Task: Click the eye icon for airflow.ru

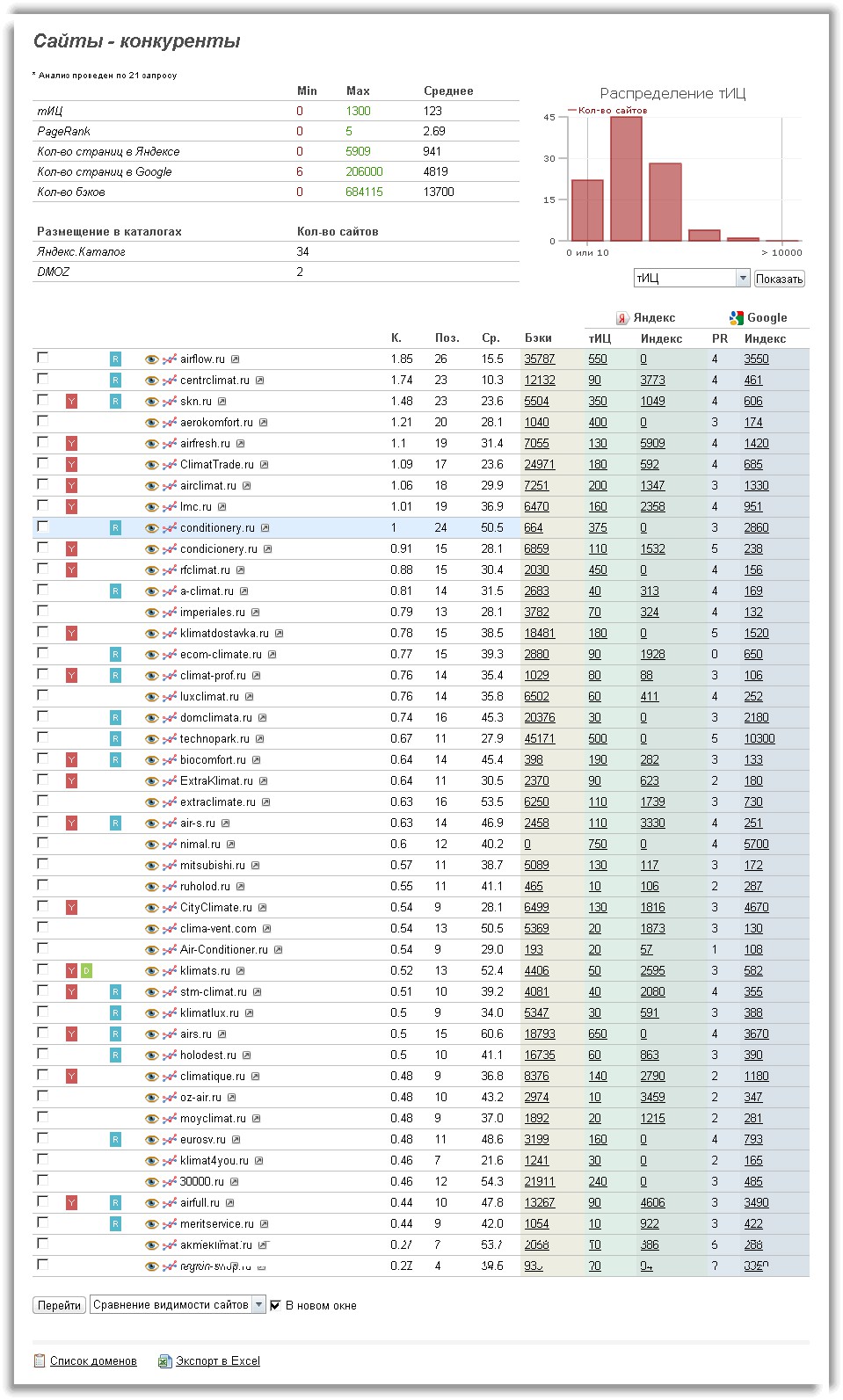Action: tap(151, 359)
